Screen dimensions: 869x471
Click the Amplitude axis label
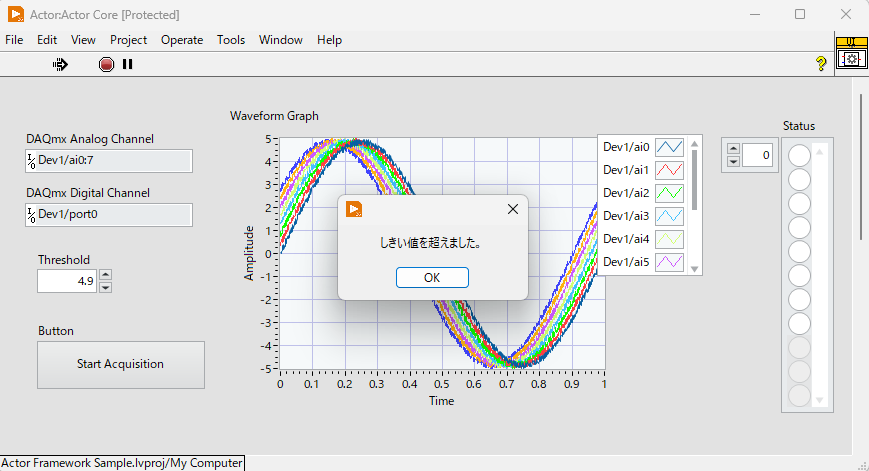pyautogui.click(x=249, y=253)
